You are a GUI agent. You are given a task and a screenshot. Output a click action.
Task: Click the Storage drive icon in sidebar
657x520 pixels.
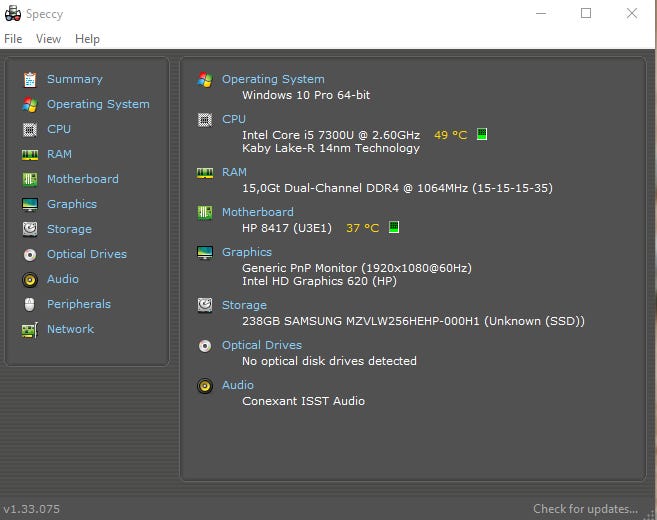pos(29,229)
